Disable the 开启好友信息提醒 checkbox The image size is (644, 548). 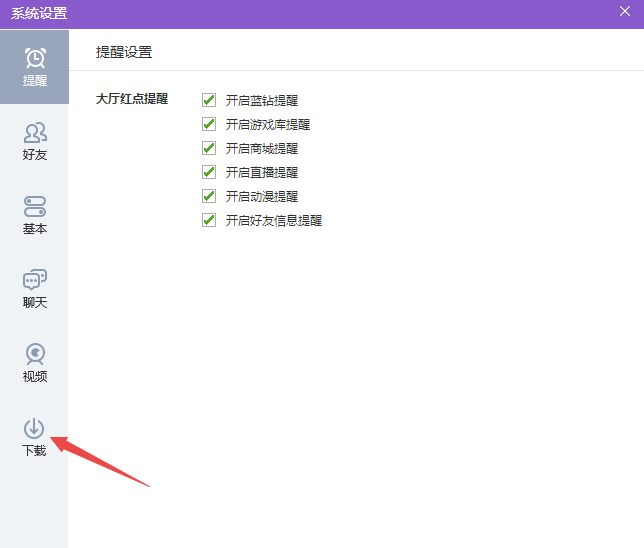point(209,220)
